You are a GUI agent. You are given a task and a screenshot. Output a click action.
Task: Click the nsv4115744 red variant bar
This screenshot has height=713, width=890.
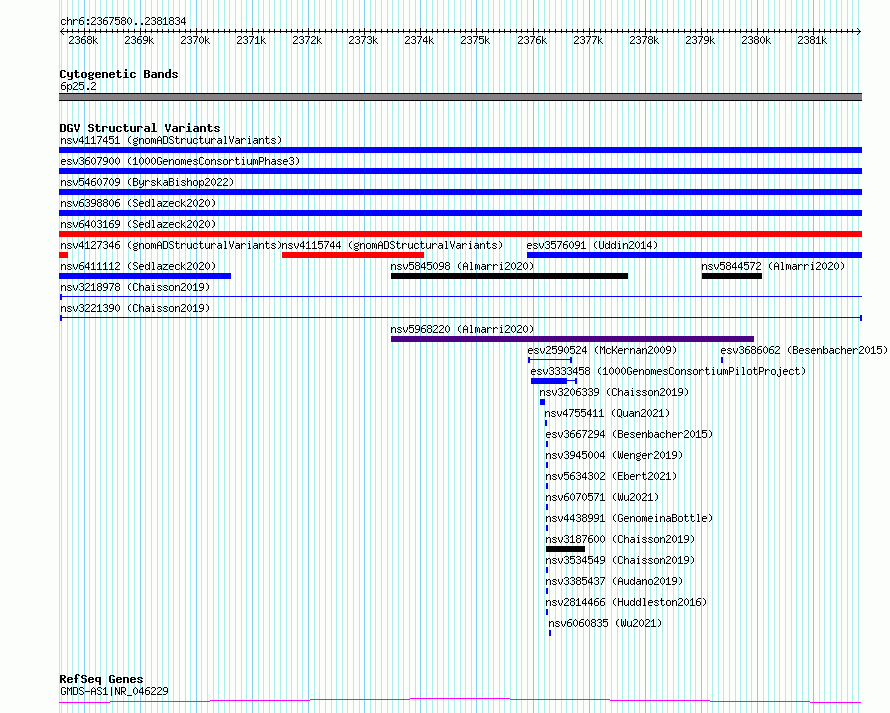point(353,255)
